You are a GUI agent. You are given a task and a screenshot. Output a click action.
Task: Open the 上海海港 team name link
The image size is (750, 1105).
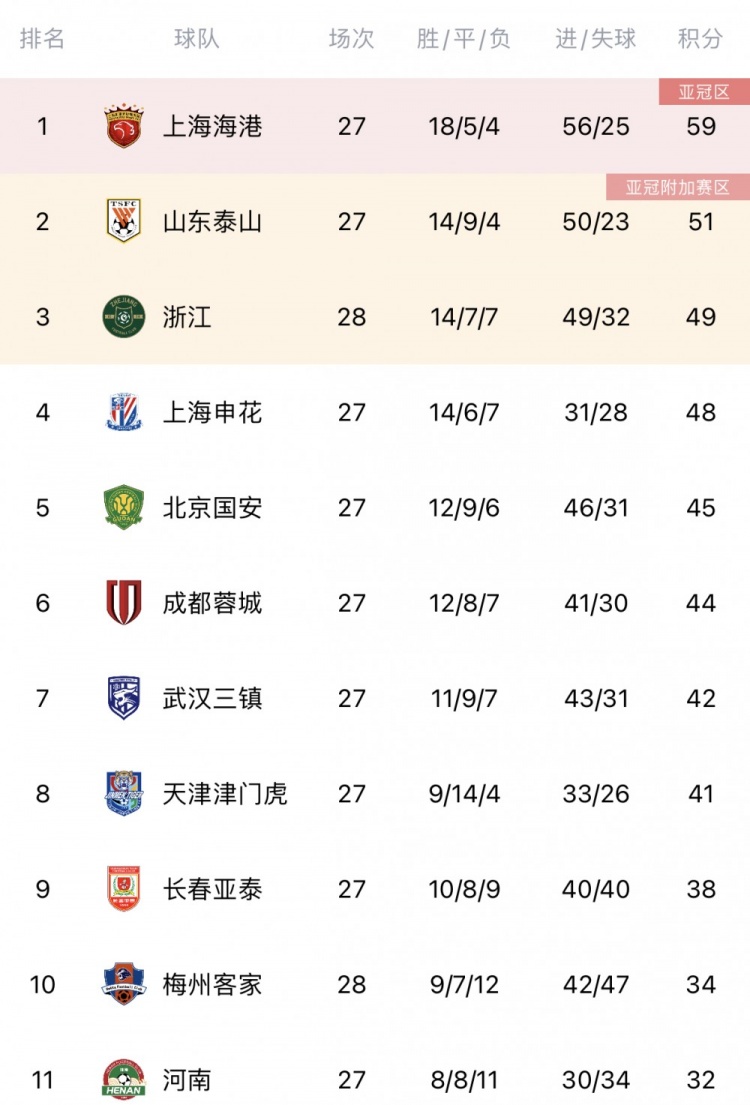click(213, 126)
